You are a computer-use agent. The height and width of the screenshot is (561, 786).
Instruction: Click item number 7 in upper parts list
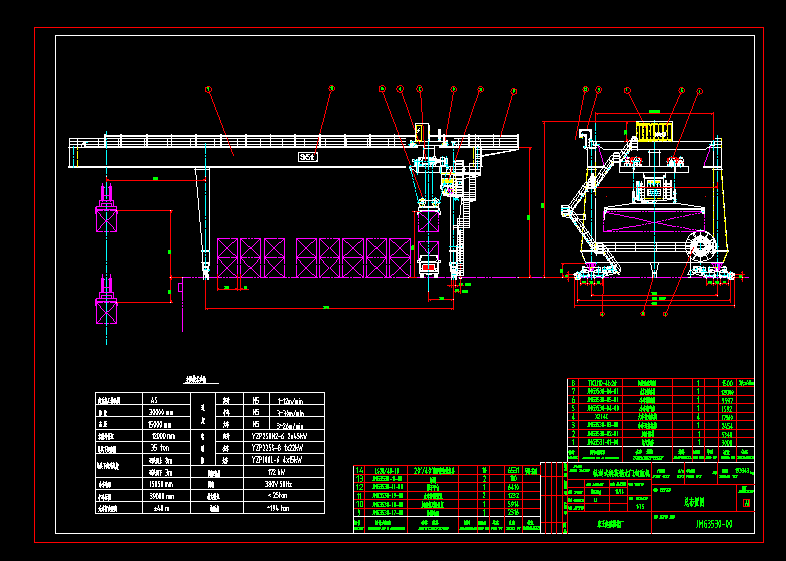tap(573, 392)
